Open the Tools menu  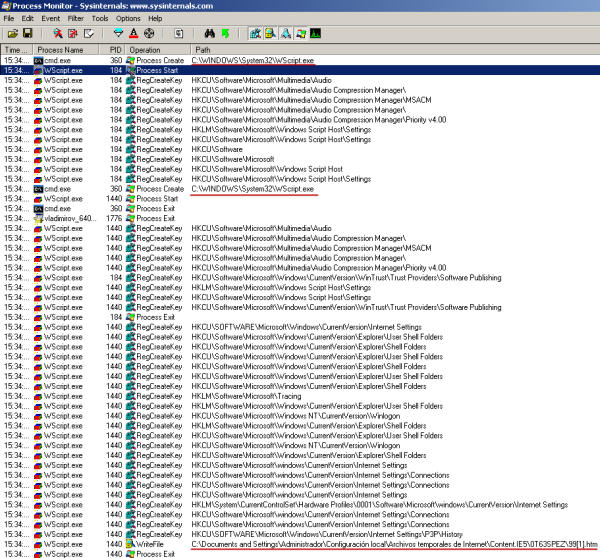[100, 18]
